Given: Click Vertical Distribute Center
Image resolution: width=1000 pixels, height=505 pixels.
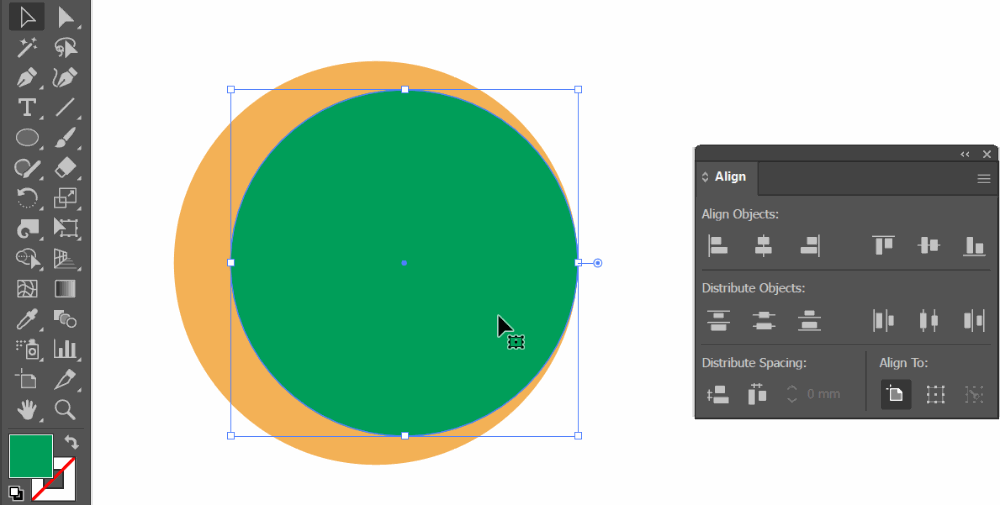Looking at the screenshot, I should (763, 320).
